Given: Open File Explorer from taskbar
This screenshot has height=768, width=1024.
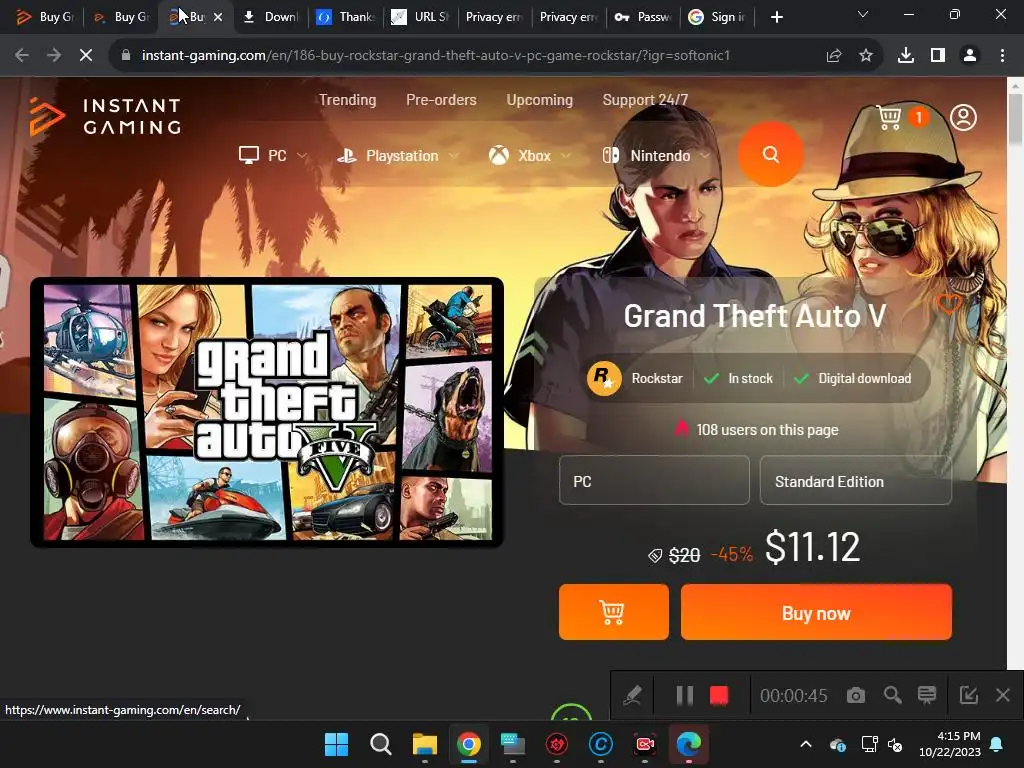Looking at the screenshot, I should [424, 744].
